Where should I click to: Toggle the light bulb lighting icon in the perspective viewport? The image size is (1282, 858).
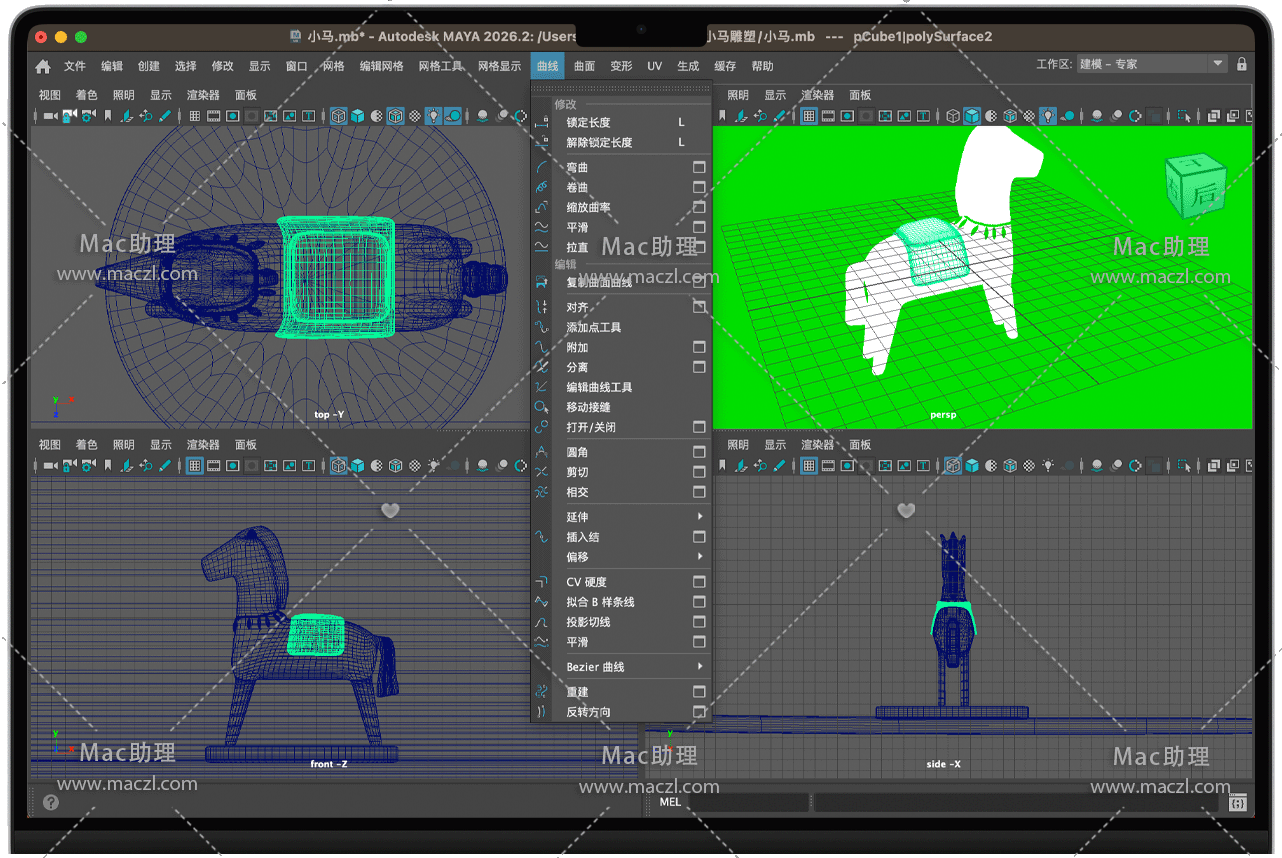pyautogui.click(x=1047, y=116)
